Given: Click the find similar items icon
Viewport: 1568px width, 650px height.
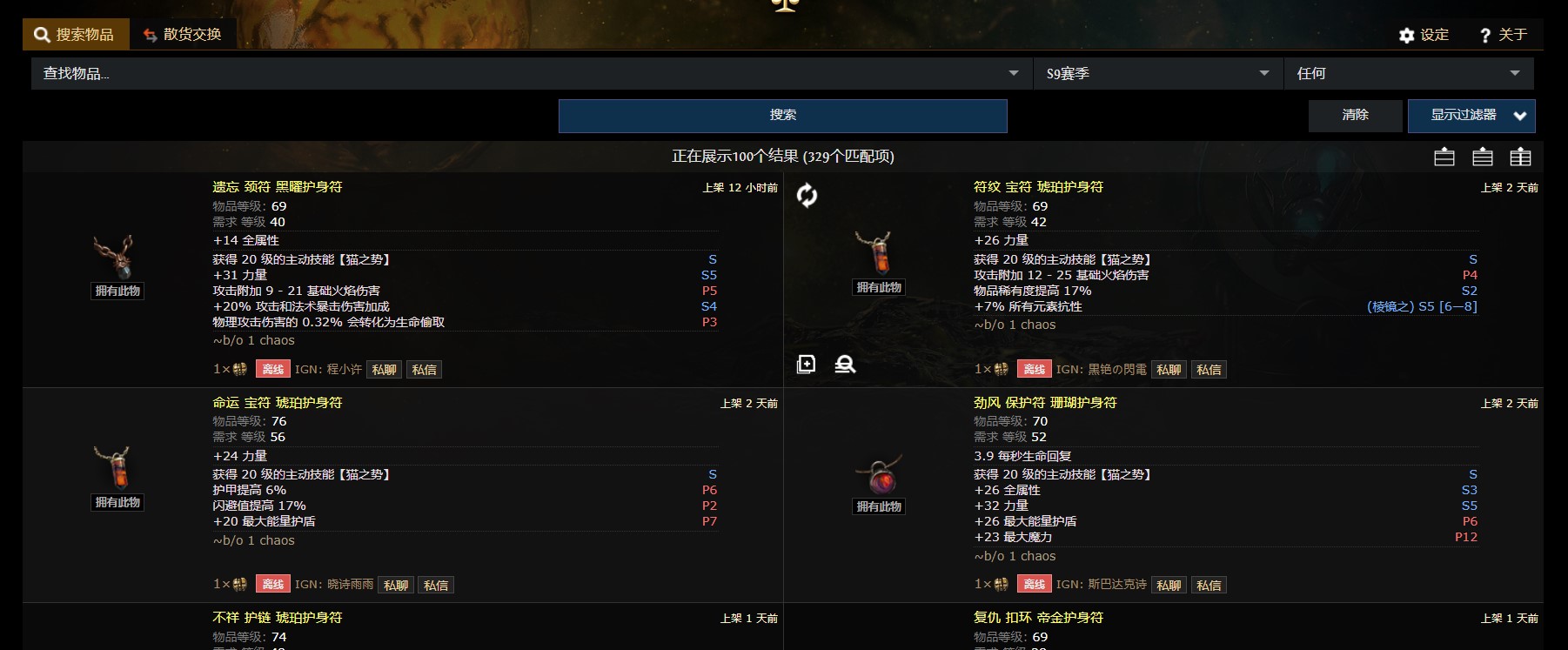Looking at the screenshot, I should tap(845, 365).
